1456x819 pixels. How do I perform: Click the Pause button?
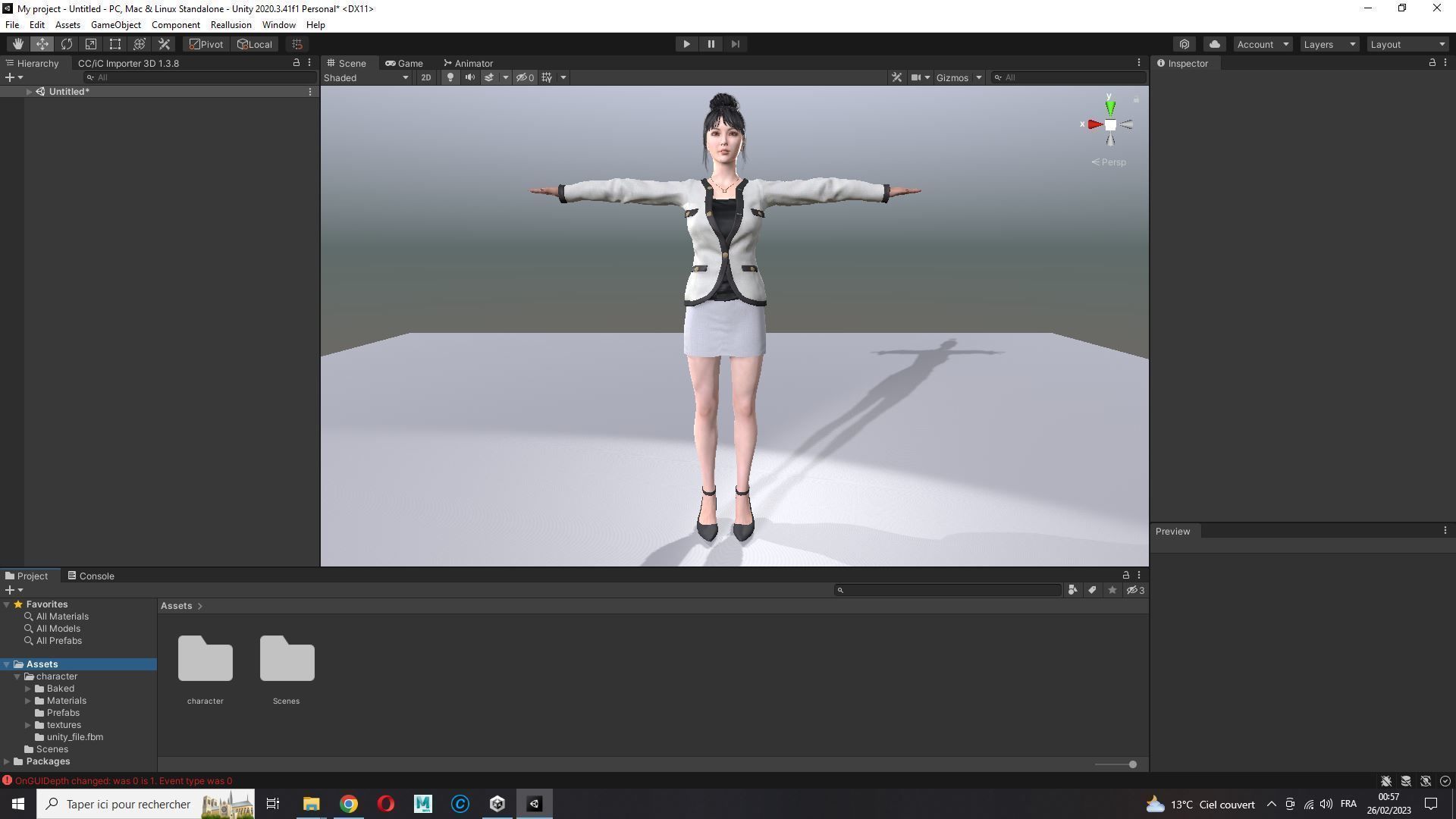click(711, 44)
